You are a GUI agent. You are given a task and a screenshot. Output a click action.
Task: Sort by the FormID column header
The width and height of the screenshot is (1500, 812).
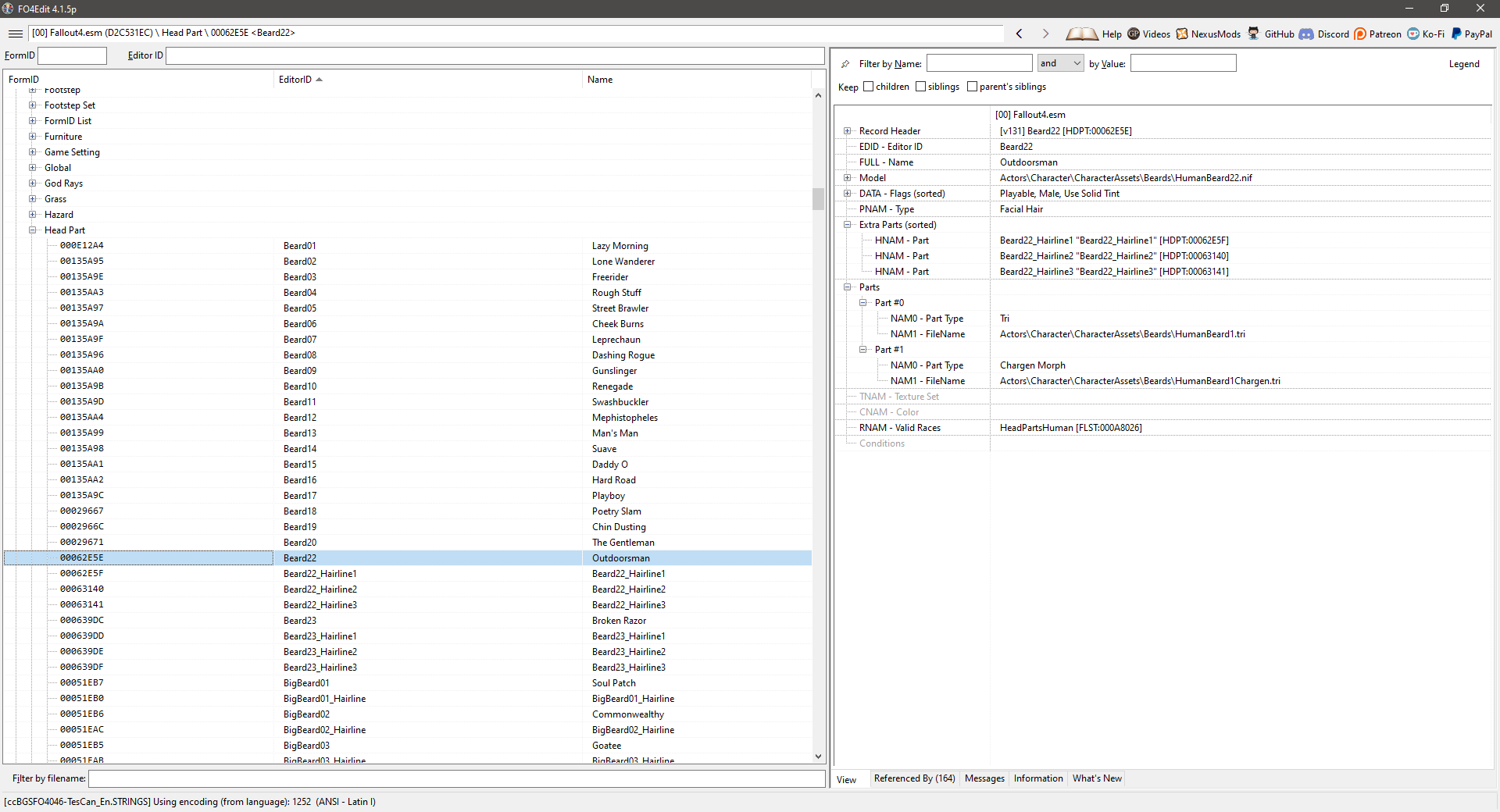tap(139, 80)
